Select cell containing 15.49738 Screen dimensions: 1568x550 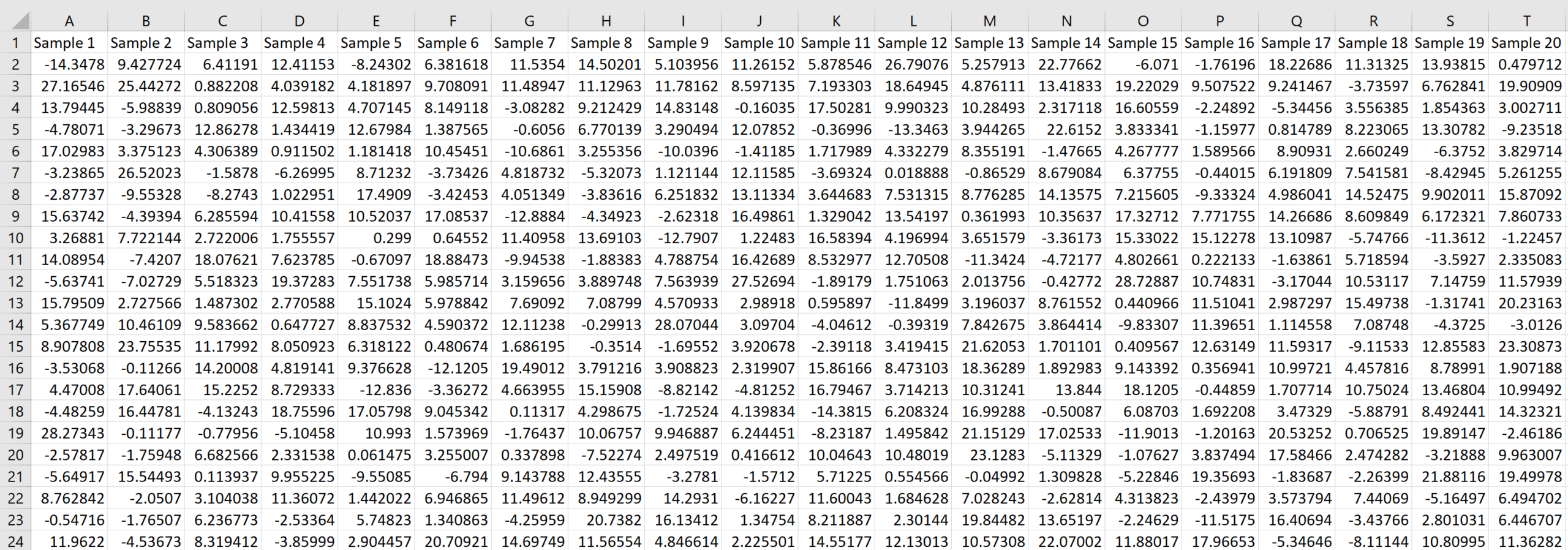pyautogui.click(x=1373, y=304)
